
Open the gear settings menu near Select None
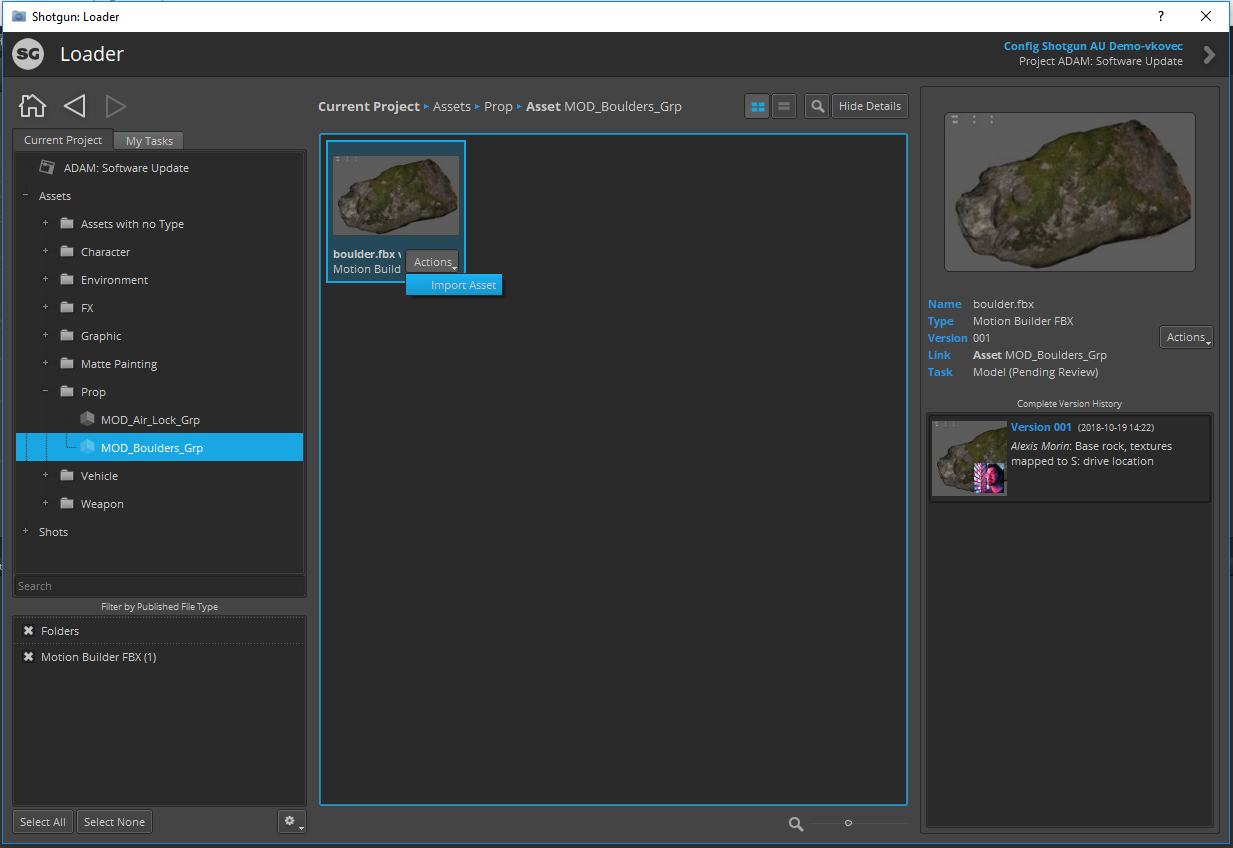pyautogui.click(x=291, y=820)
